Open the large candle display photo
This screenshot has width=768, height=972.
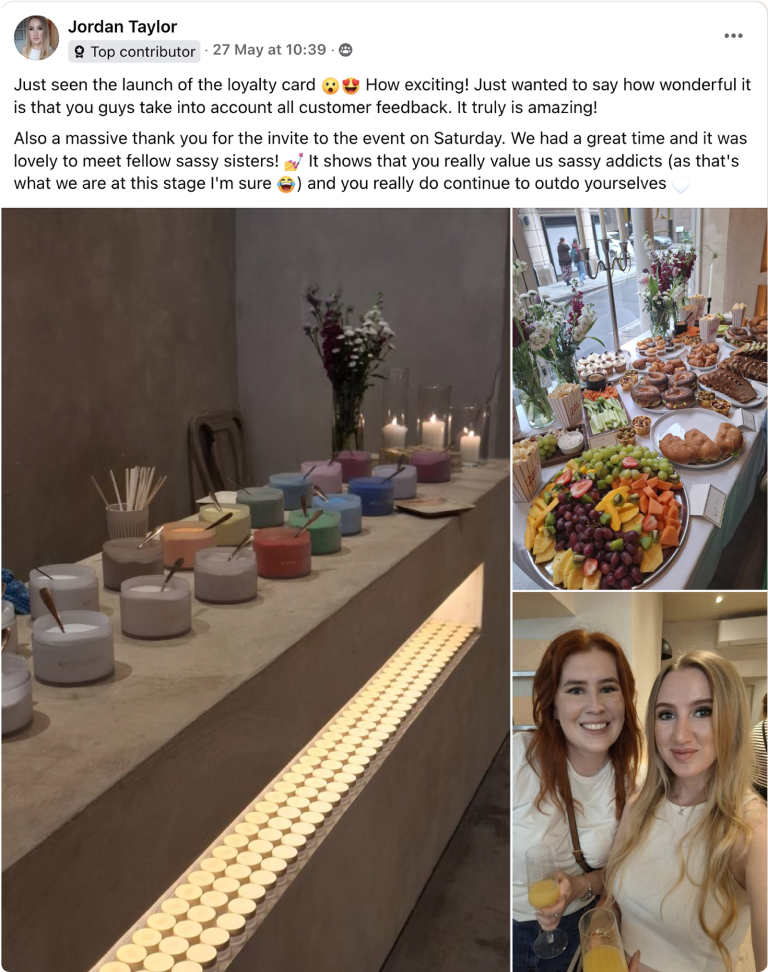[x=255, y=590]
